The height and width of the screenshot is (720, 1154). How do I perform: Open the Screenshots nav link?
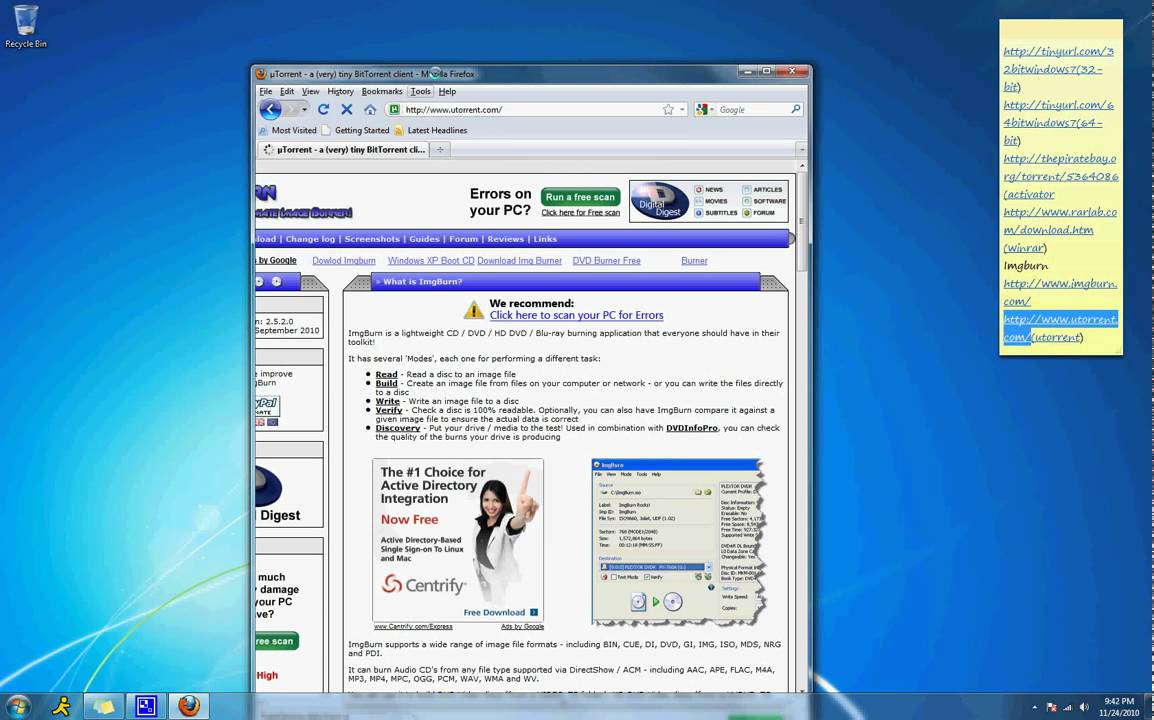pyautogui.click(x=372, y=239)
